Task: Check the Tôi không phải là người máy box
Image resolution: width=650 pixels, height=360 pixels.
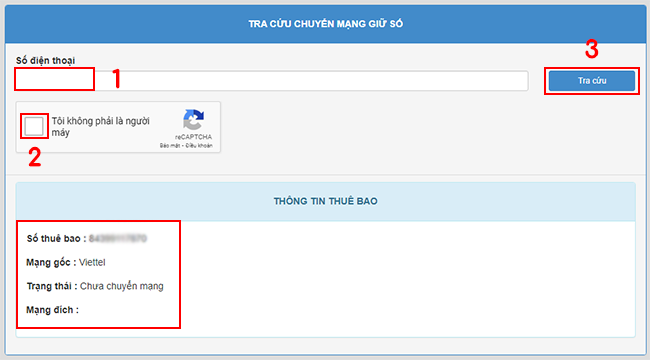Action: 34,126
